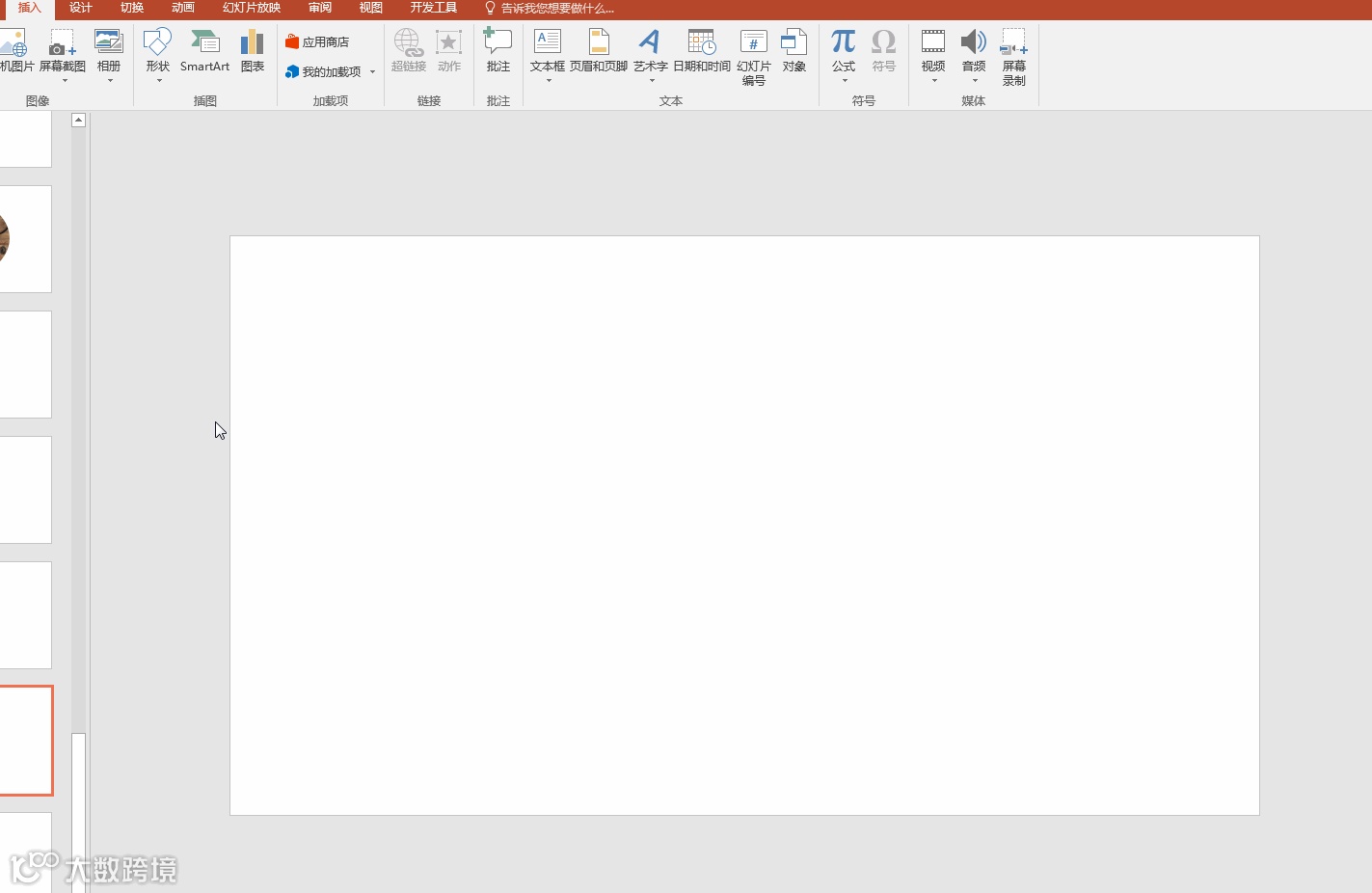
Task: Click the 图像 group label
Action: pyautogui.click(x=38, y=101)
